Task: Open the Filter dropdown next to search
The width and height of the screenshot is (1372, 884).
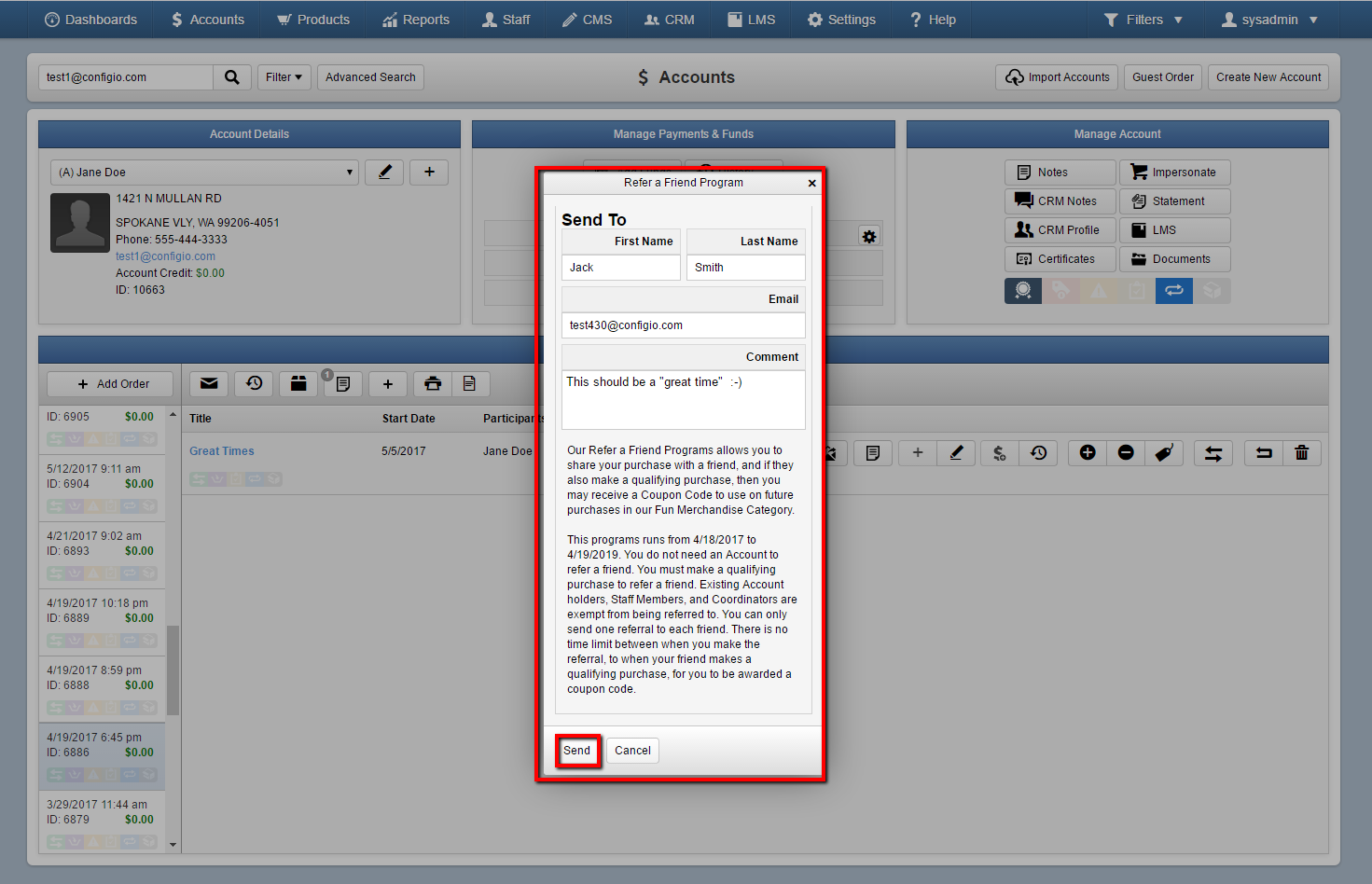Action: point(284,77)
